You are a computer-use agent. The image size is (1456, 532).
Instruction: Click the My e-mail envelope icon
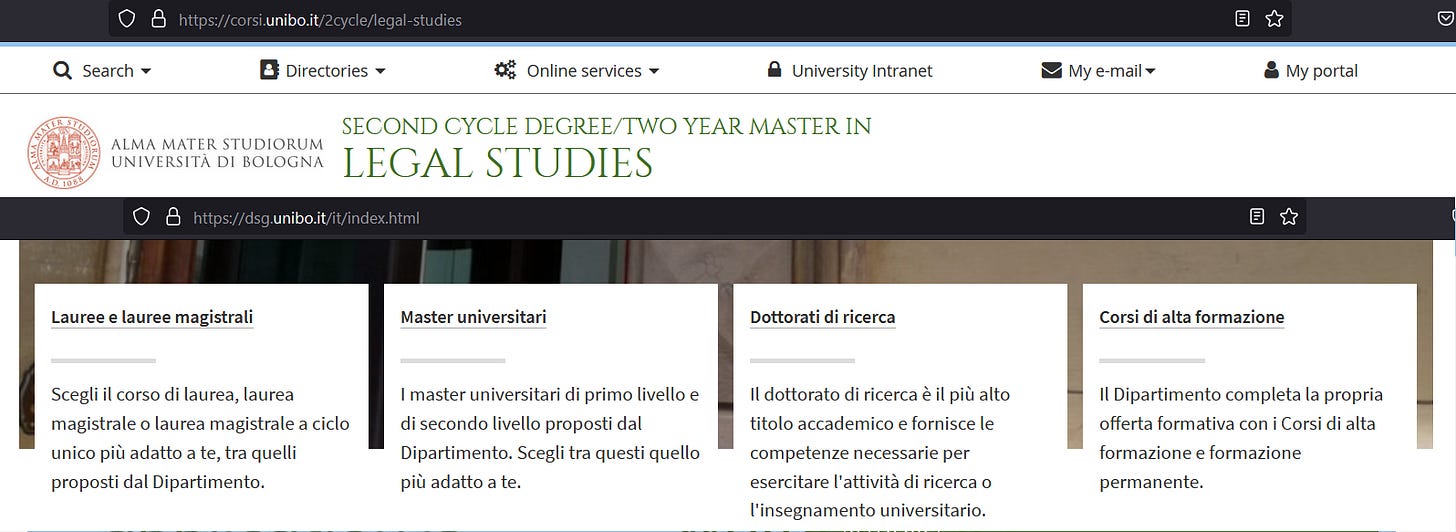(1051, 71)
